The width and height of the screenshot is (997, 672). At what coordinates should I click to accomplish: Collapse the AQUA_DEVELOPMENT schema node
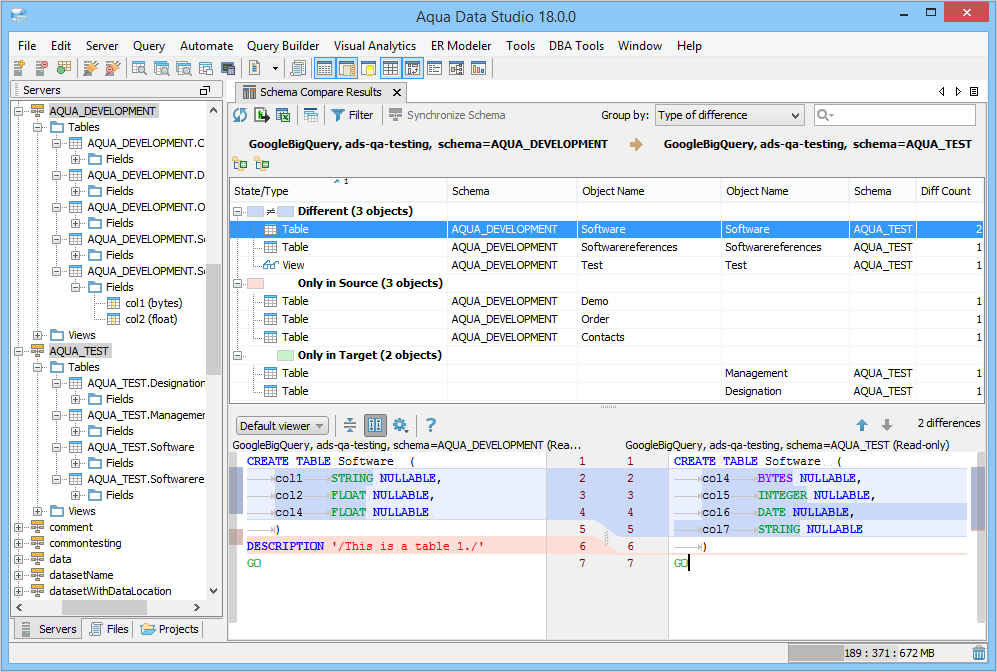(18, 111)
